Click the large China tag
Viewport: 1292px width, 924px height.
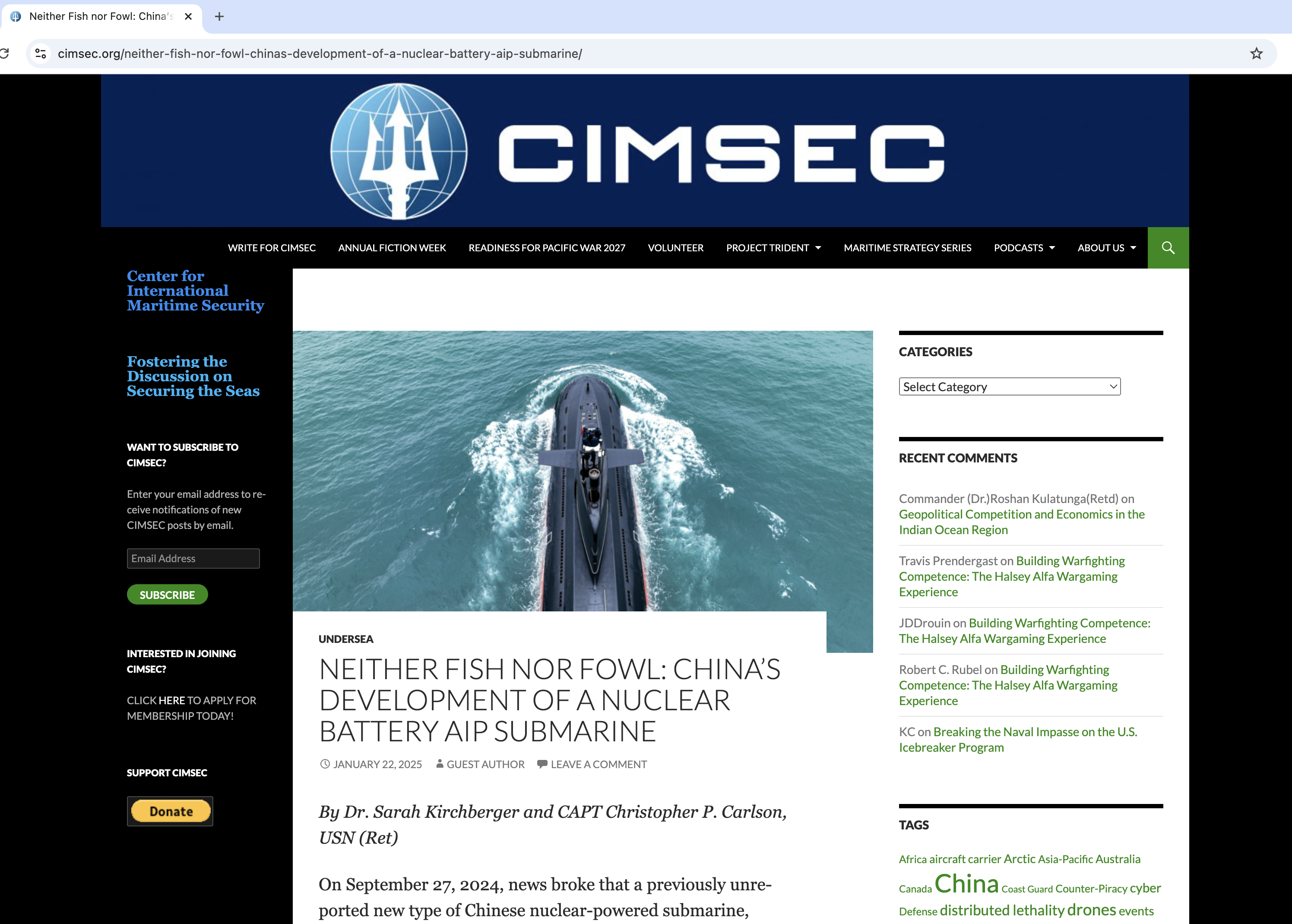(966, 883)
